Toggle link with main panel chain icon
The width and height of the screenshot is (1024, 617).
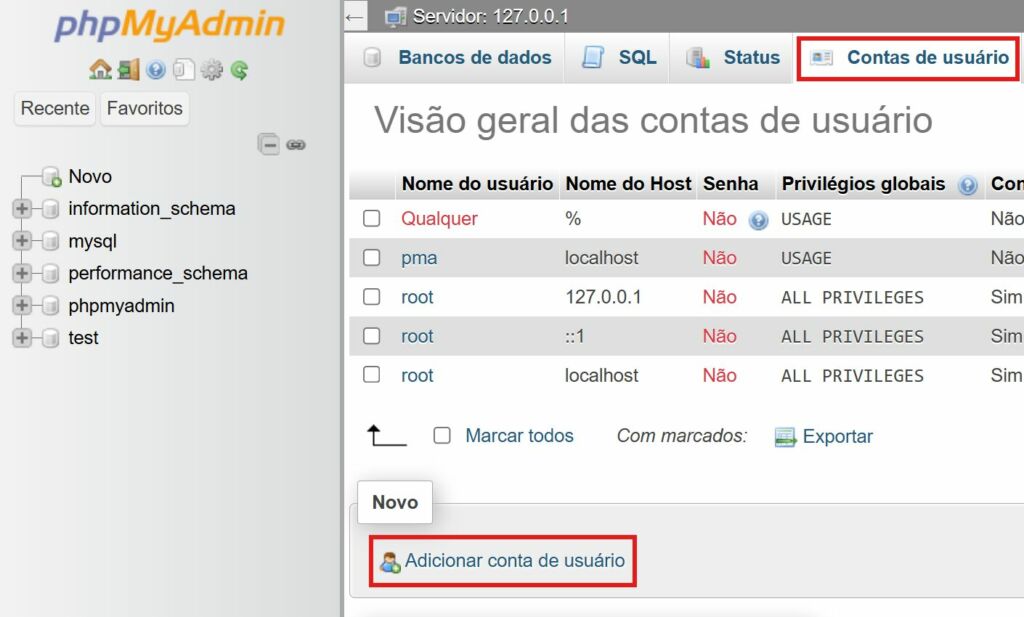[296, 145]
